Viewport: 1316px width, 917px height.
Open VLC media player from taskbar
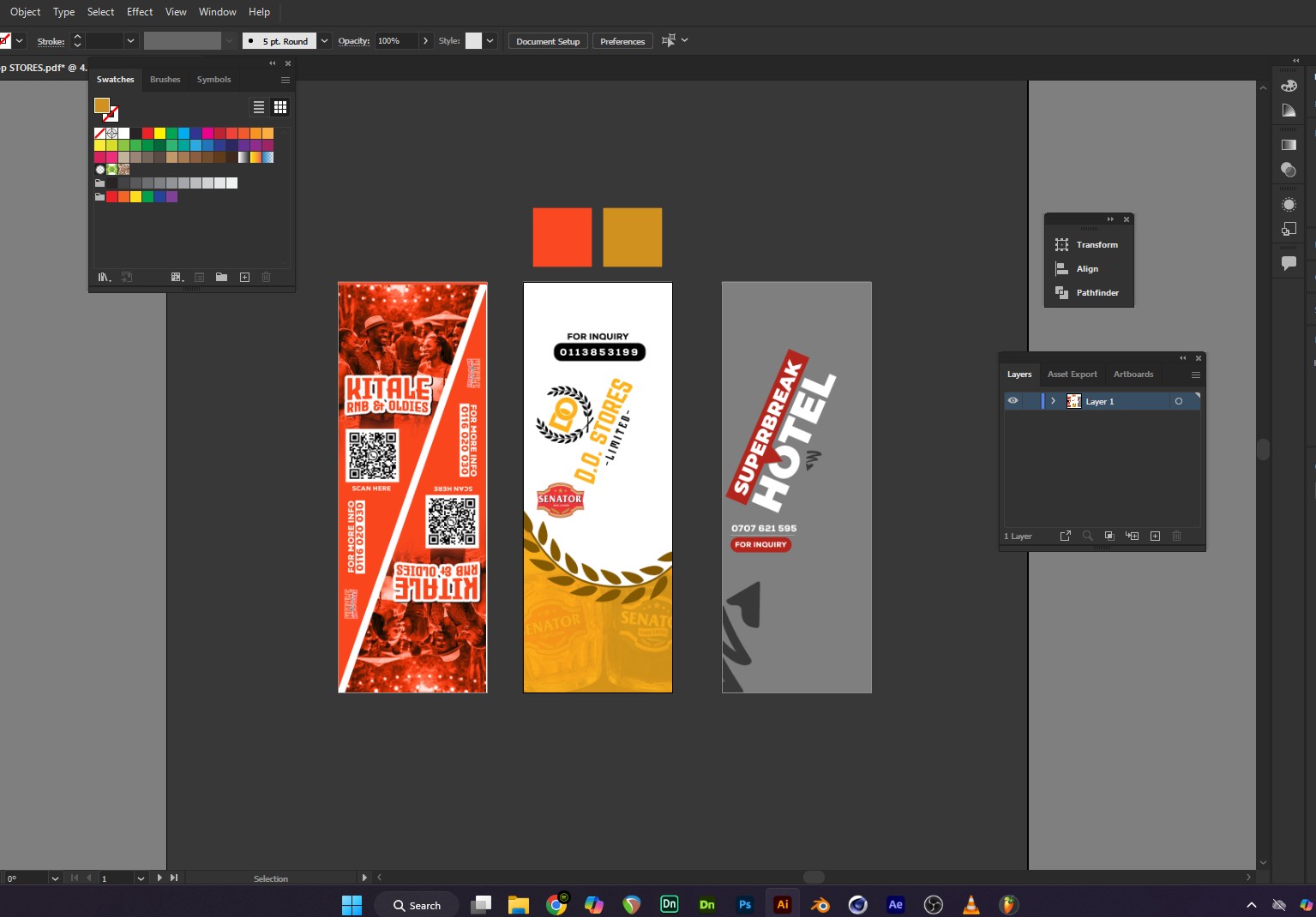click(x=971, y=904)
